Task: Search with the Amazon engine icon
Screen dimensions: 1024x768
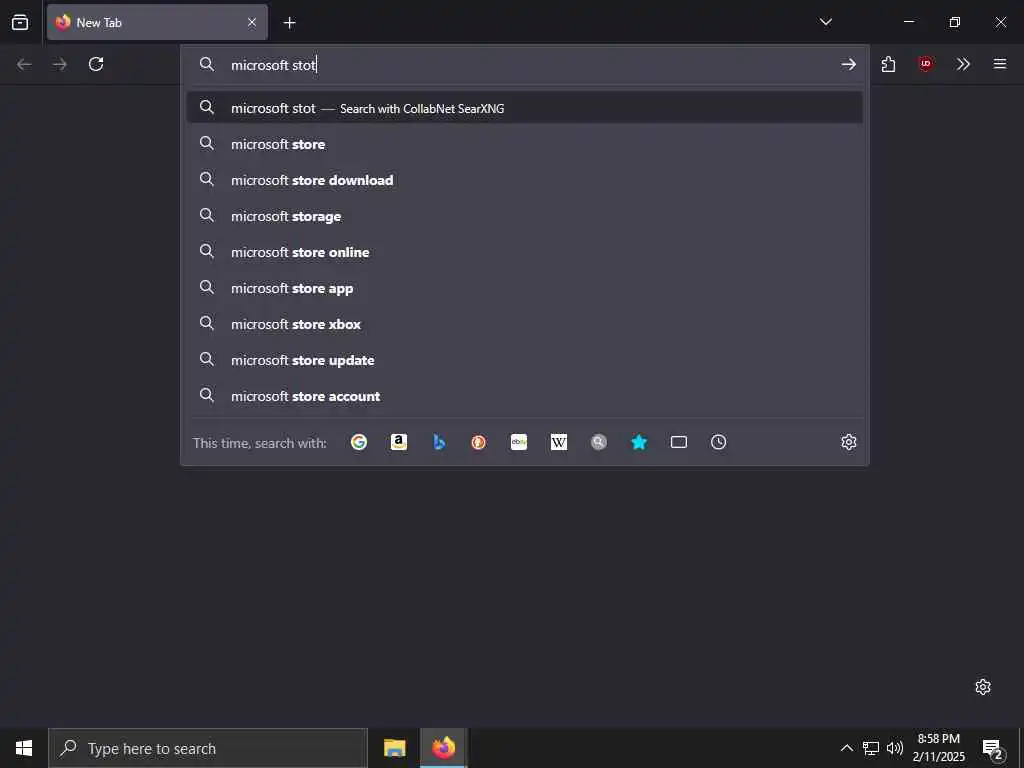Action: click(399, 442)
